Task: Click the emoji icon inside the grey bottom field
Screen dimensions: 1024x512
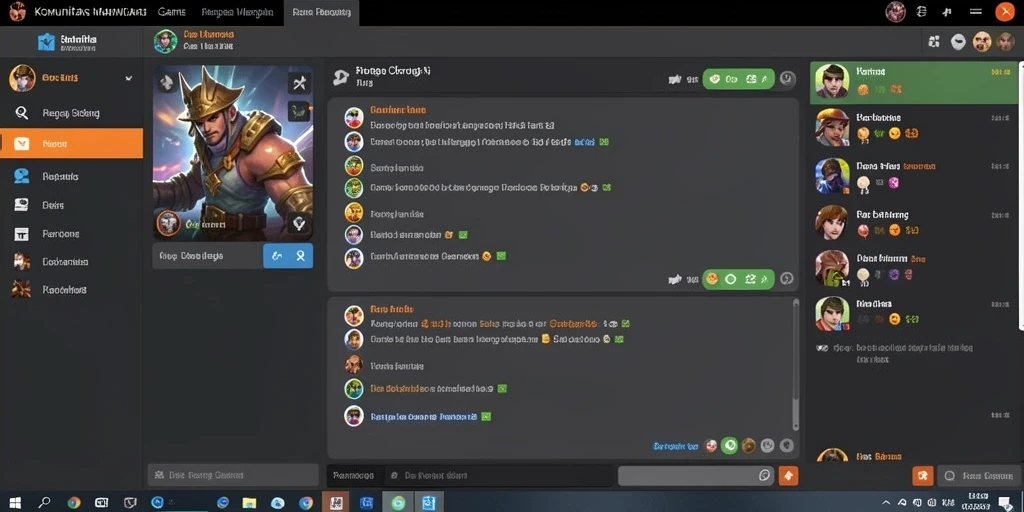Action: click(x=765, y=475)
